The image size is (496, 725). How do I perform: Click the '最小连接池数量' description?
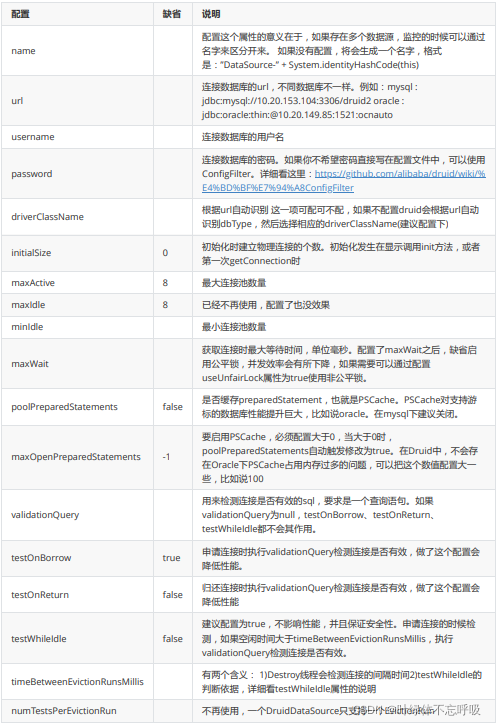(234, 327)
